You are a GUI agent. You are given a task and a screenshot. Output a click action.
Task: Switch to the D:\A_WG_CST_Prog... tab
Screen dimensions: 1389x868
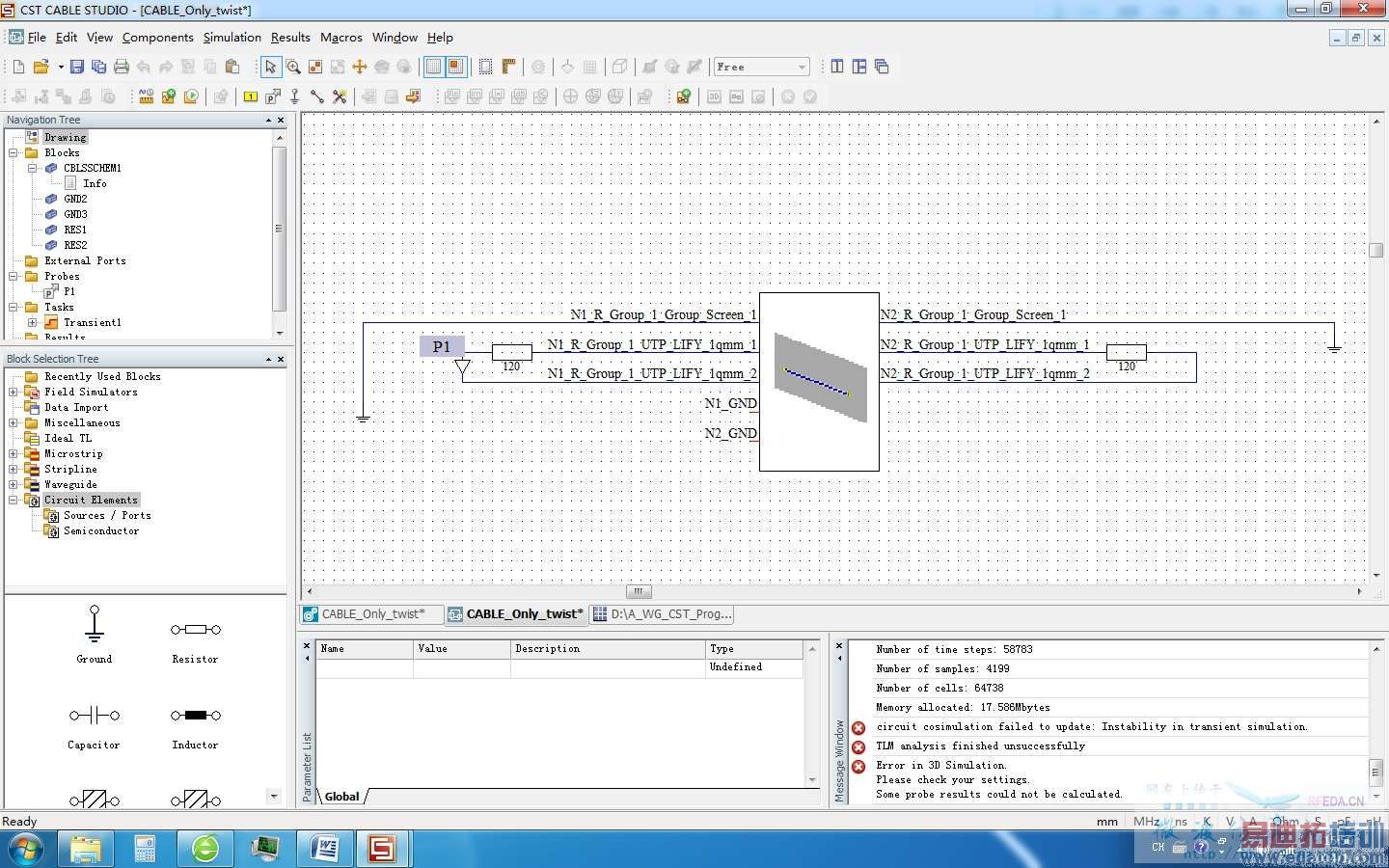[x=663, y=613]
